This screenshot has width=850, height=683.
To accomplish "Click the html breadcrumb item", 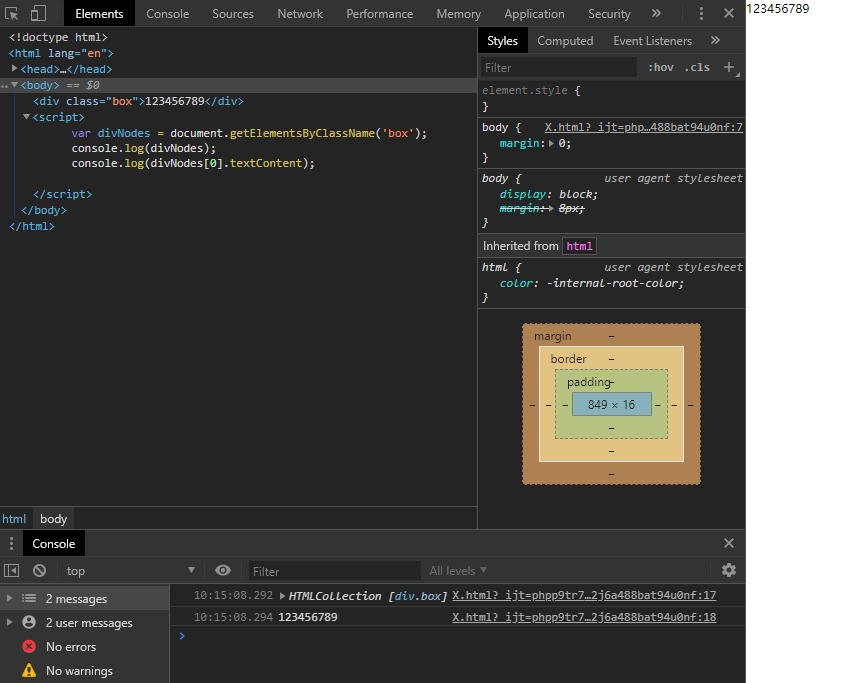I will [14, 519].
